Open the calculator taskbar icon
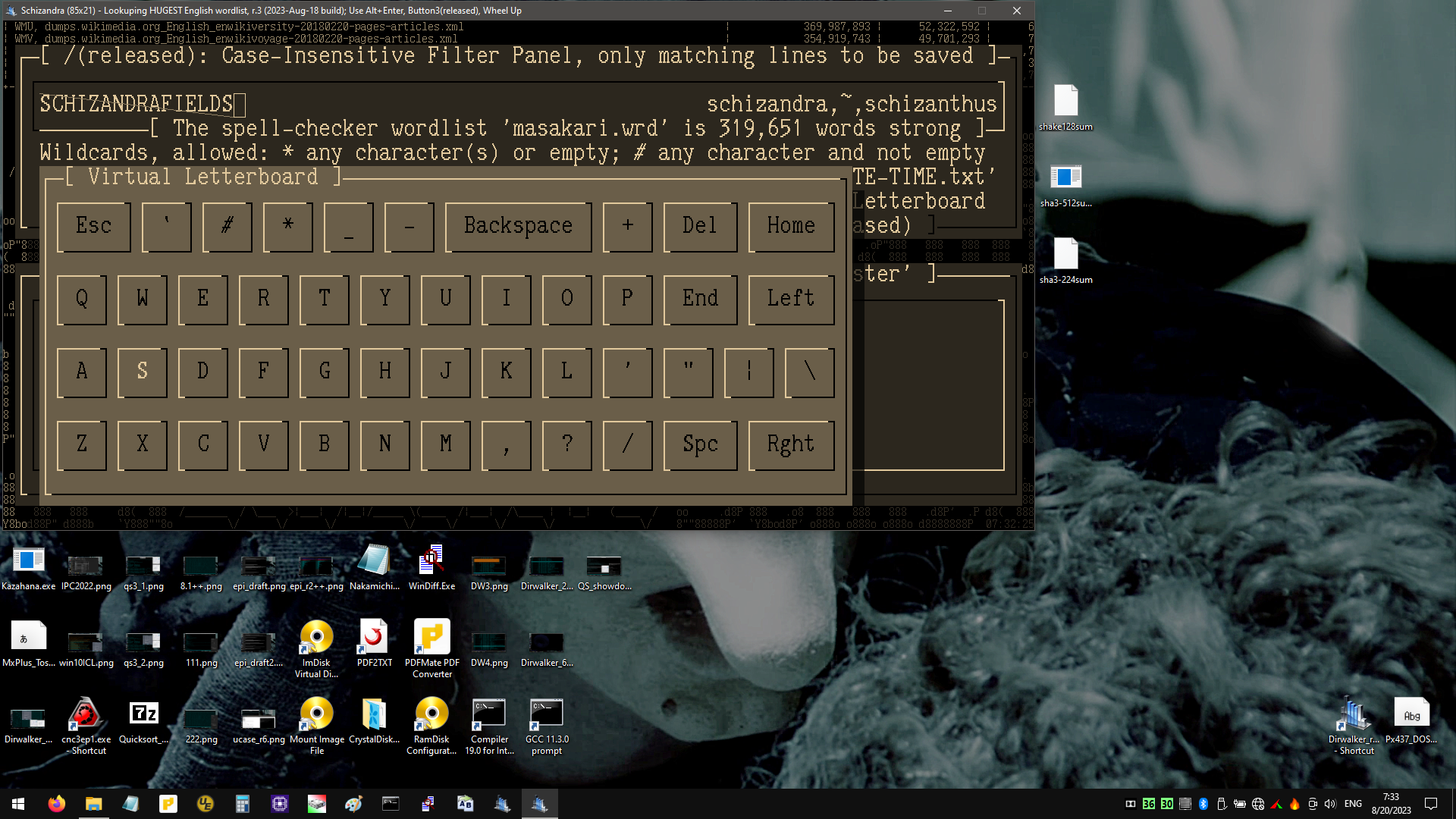 (x=242, y=804)
